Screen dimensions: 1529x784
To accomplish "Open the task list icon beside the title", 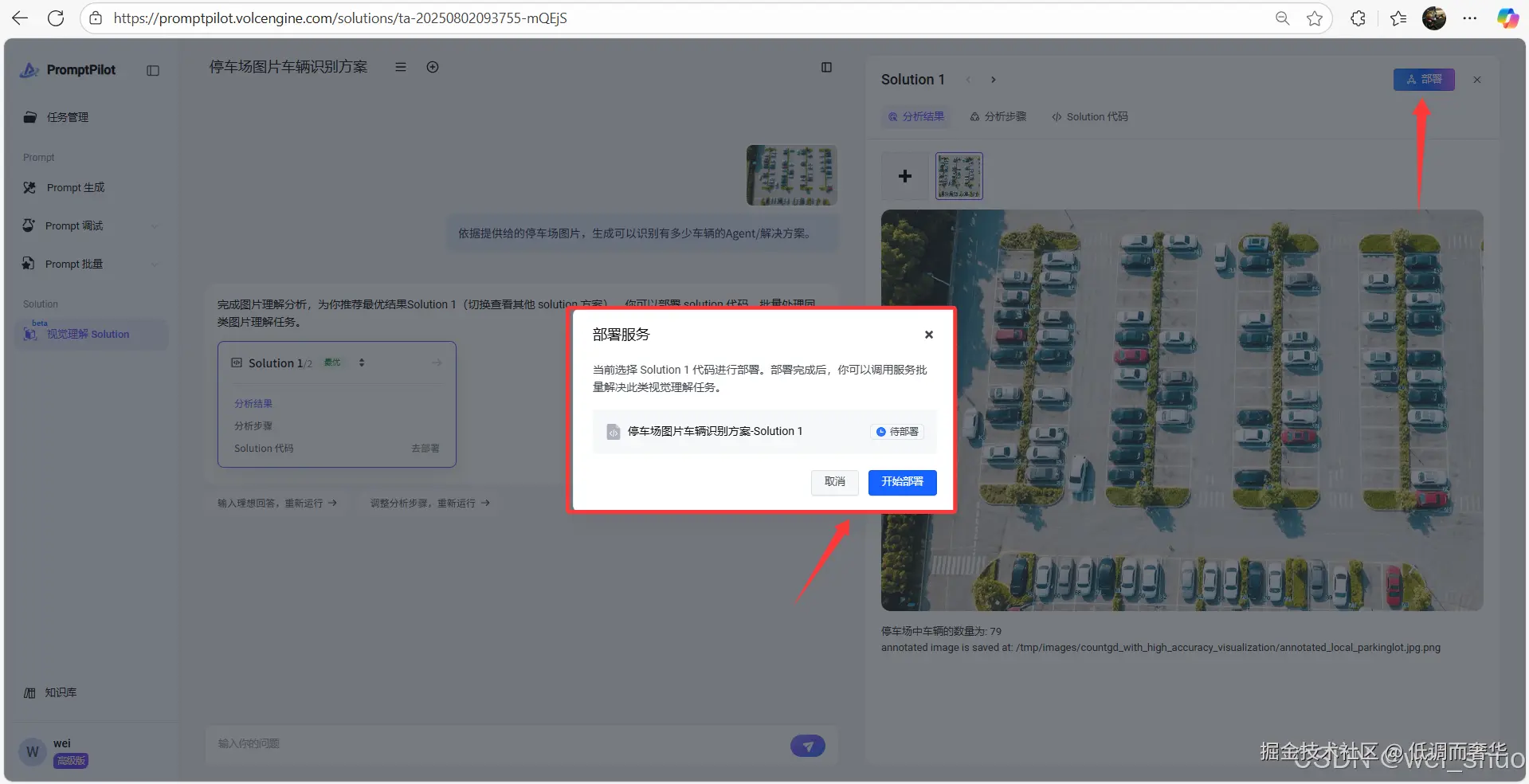I will (x=400, y=67).
